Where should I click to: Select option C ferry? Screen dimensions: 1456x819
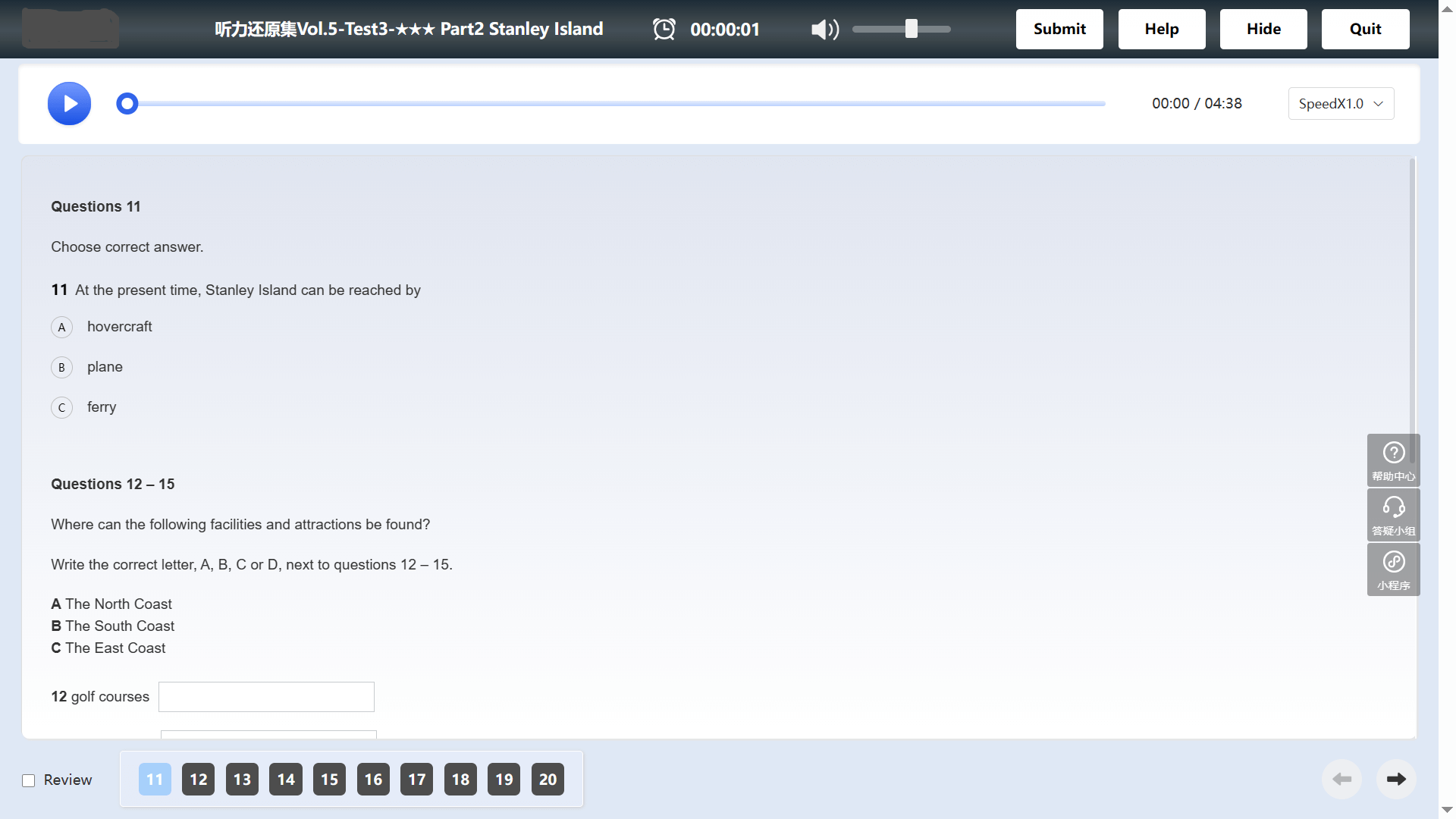(x=61, y=407)
